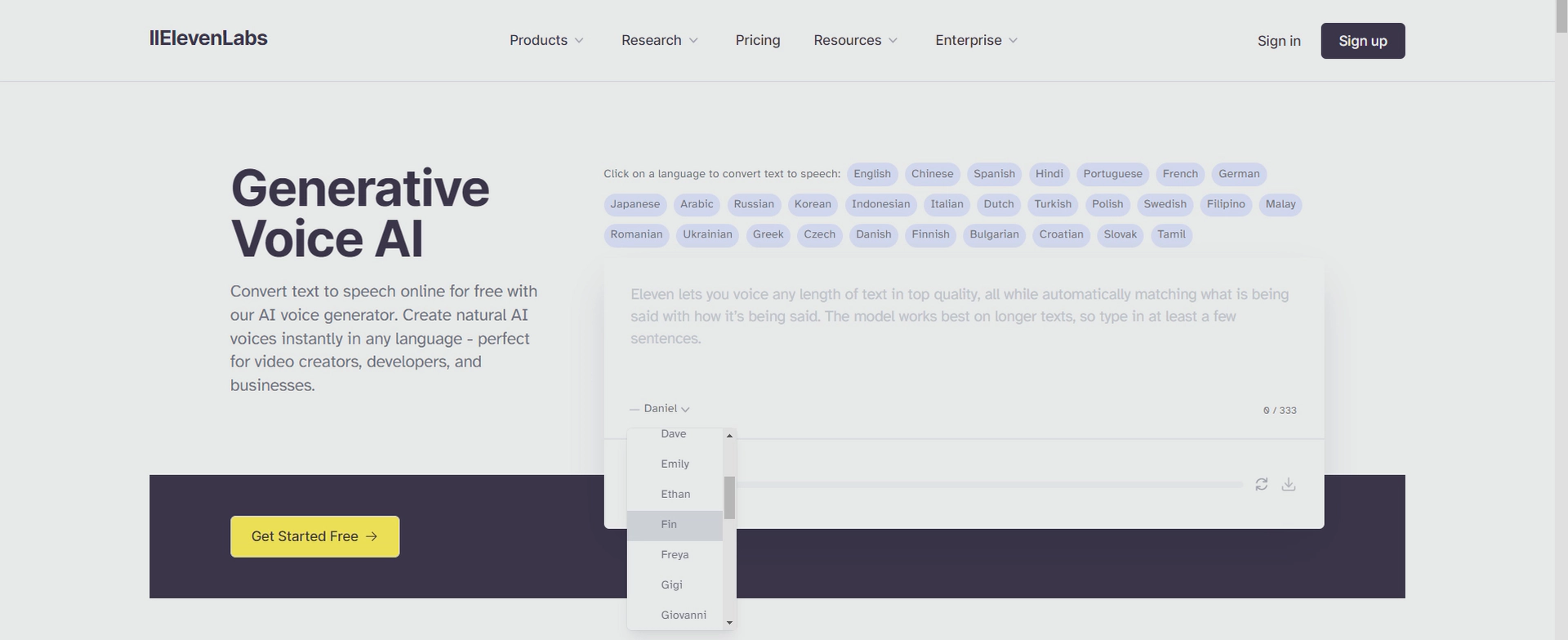Image resolution: width=1568 pixels, height=640 pixels.
Task: Choose the Arabic language chip
Action: tap(697, 204)
